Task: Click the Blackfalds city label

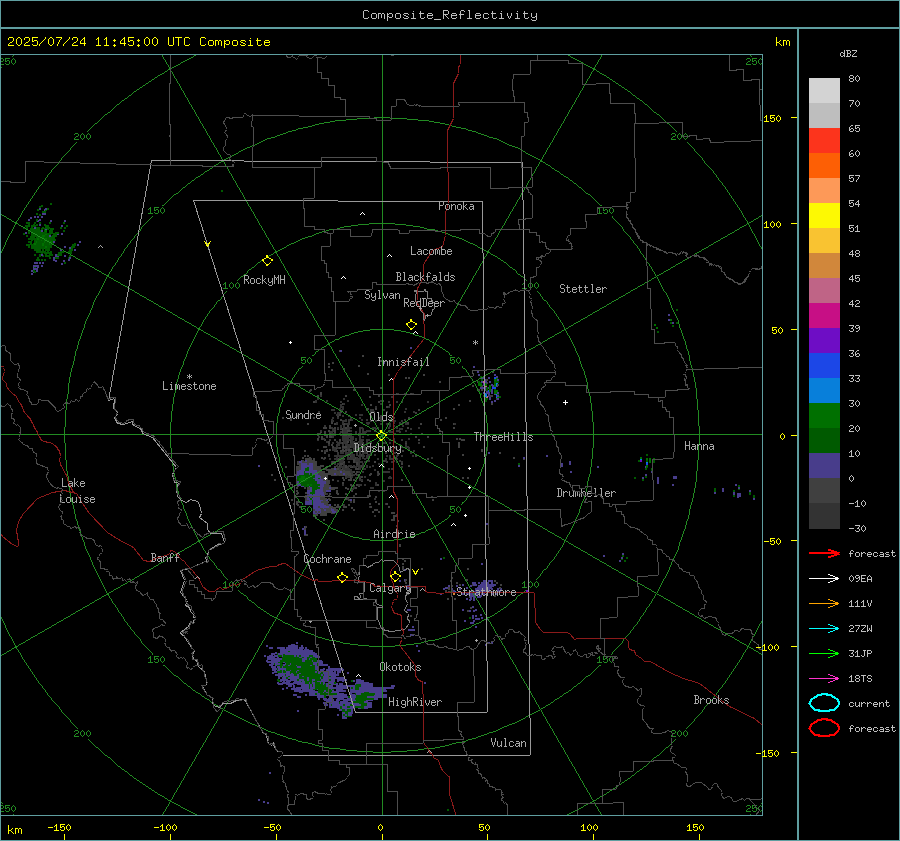Action: coord(425,277)
